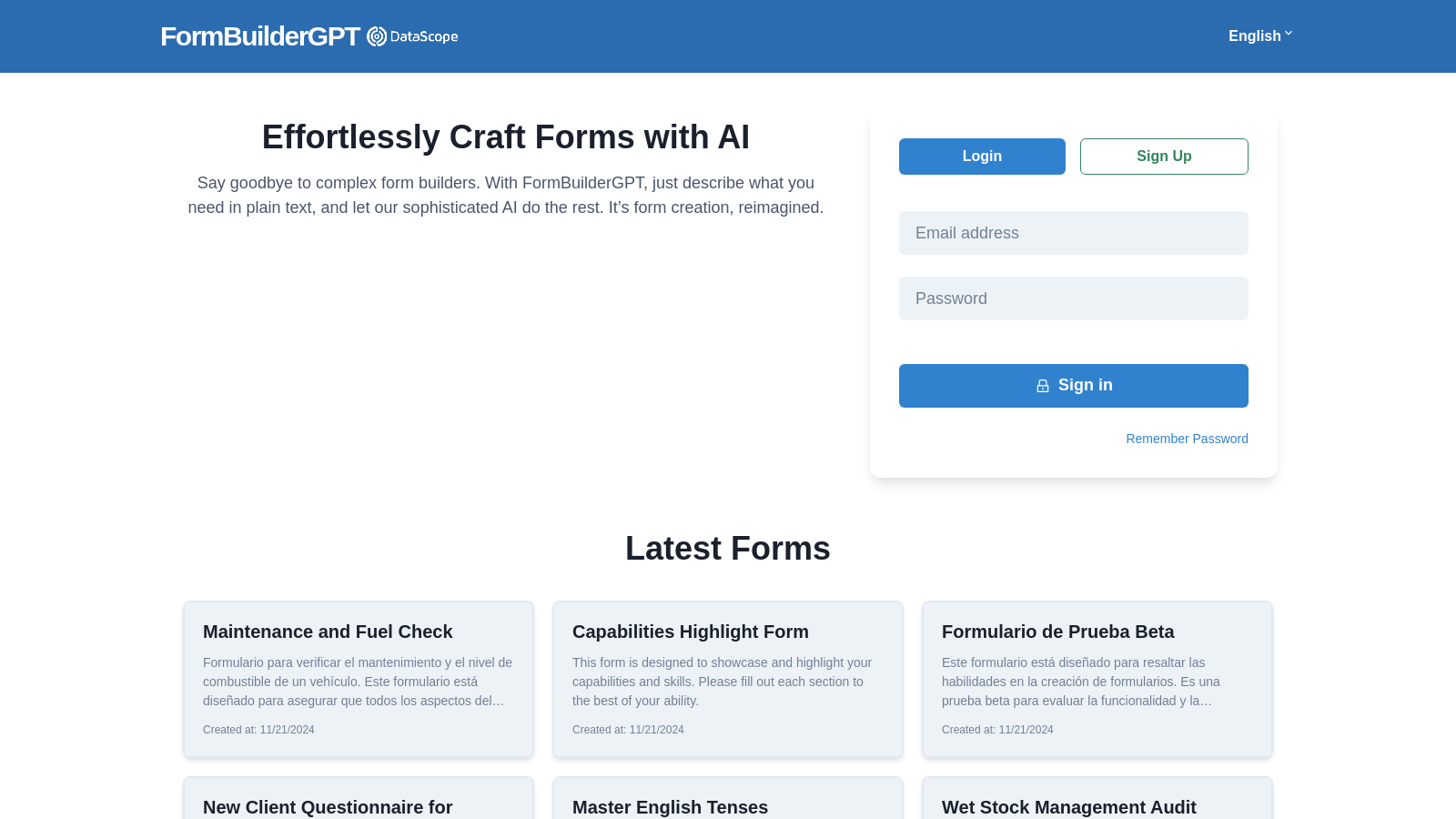
Task: Switch to the Sign Up tab
Action: 1164,157
